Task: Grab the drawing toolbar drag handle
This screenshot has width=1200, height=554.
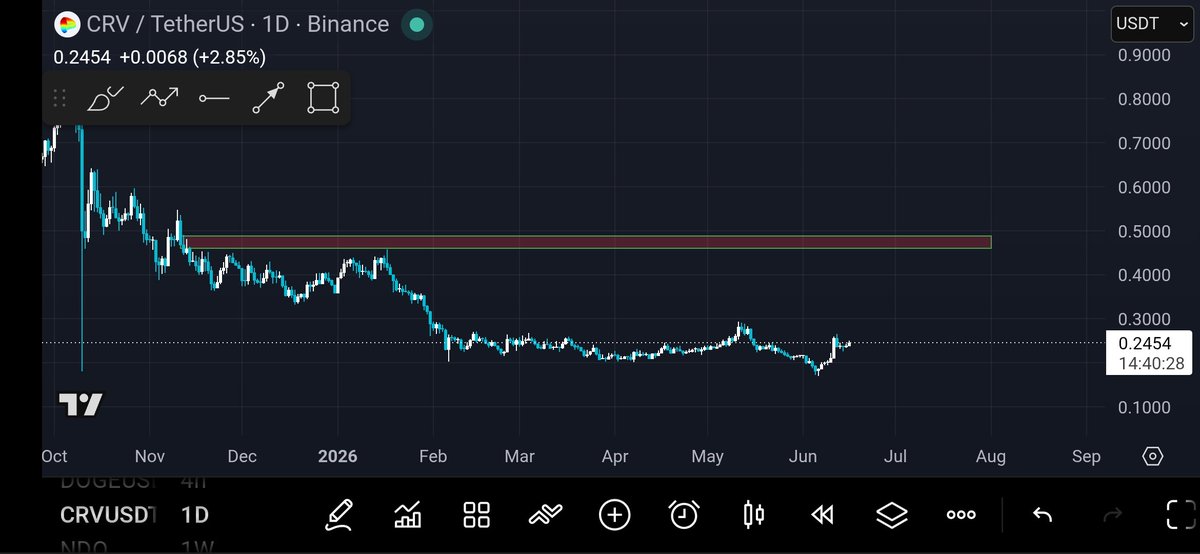Action: (x=59, y=98)
